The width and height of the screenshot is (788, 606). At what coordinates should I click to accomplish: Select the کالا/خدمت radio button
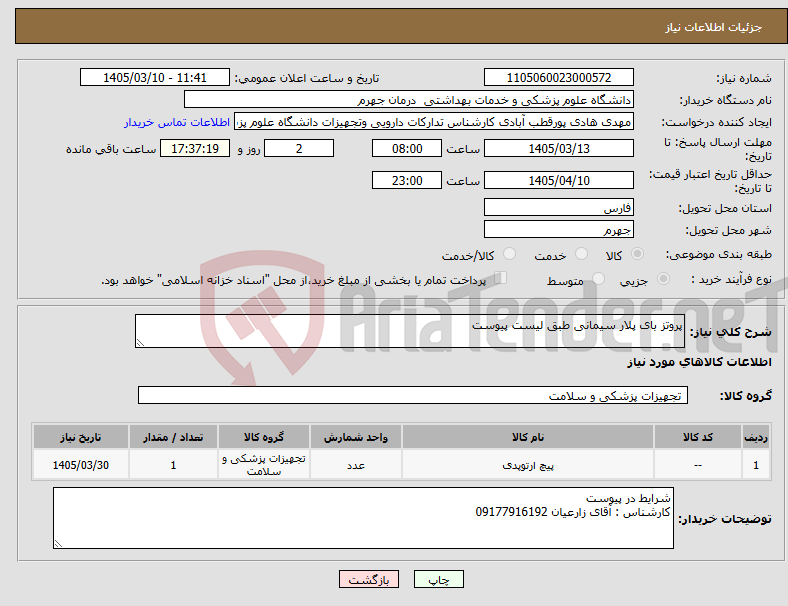coord(510,254)
